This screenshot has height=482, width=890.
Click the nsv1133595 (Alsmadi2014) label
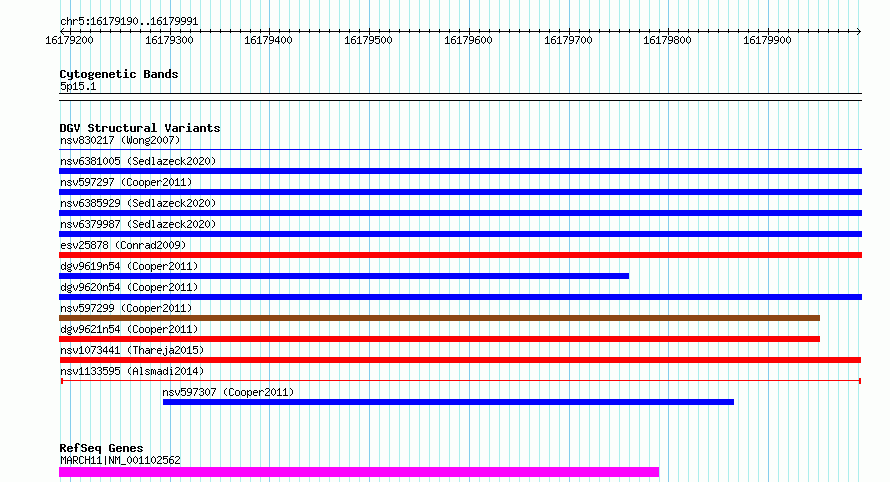[132, 371]
